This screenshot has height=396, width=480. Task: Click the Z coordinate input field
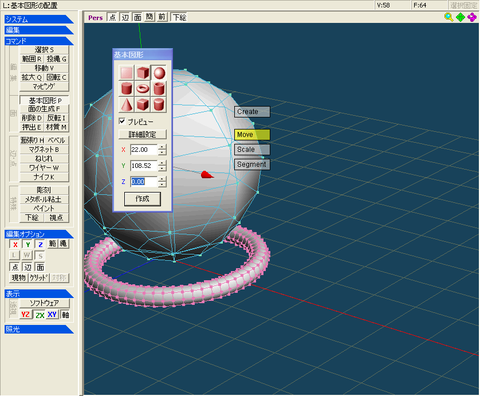pyautogui.click(x=144, y=182)
